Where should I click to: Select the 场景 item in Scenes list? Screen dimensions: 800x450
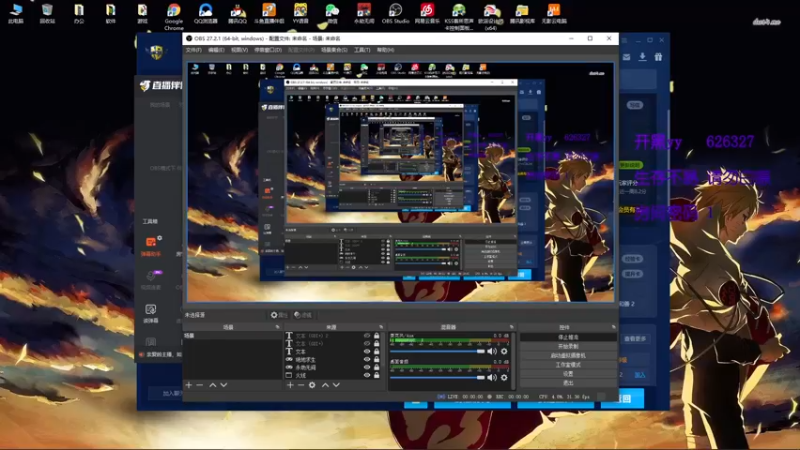coord(232,336)
